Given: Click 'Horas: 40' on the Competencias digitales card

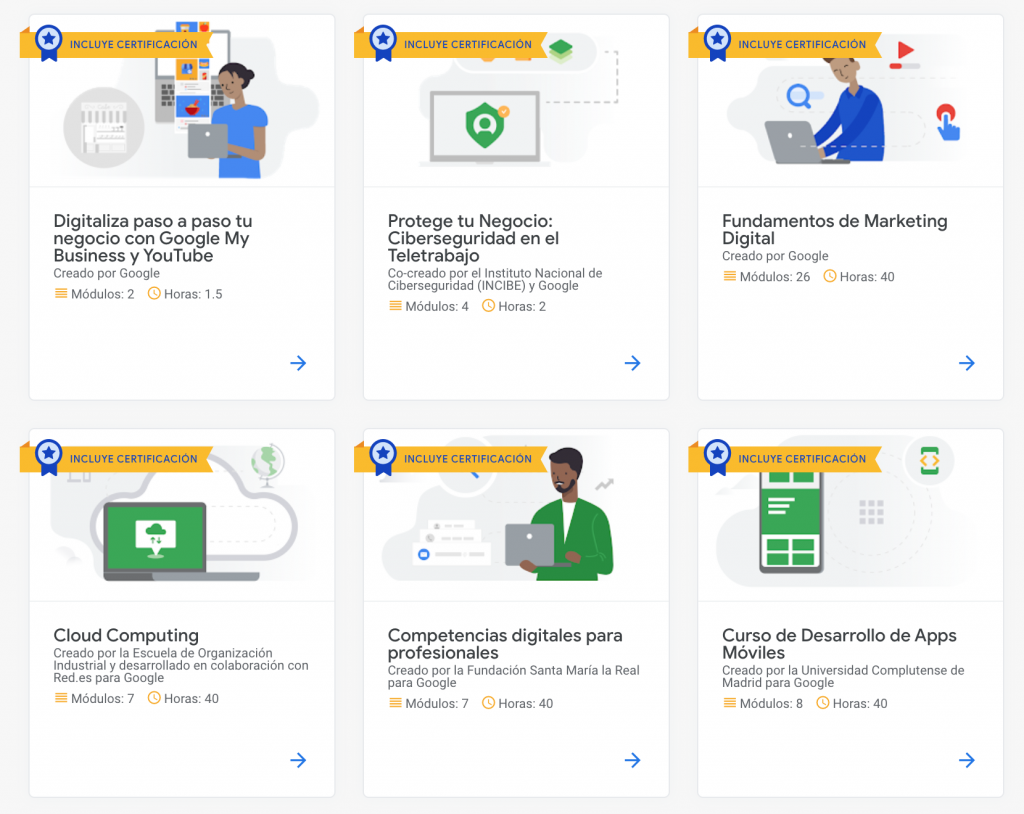Looking at the screenshot, I should click(x=526, y=704).
